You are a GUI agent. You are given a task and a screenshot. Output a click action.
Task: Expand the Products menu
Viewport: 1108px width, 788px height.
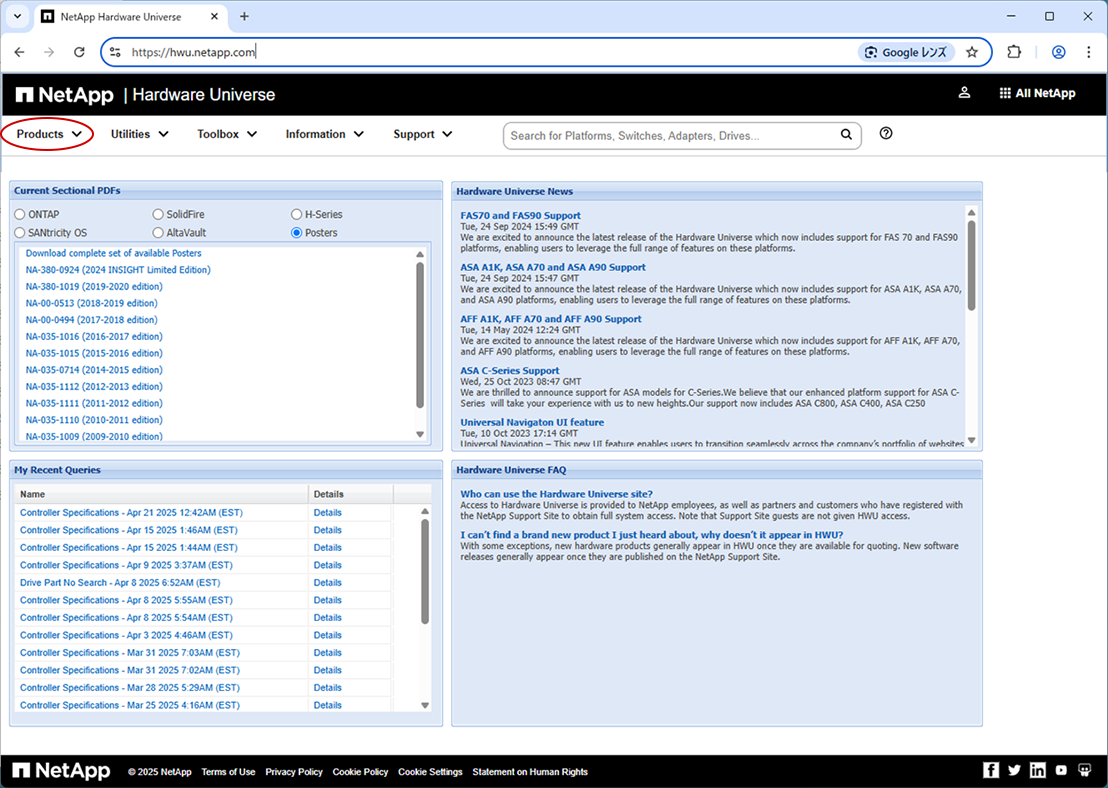[x=49, y=134]
